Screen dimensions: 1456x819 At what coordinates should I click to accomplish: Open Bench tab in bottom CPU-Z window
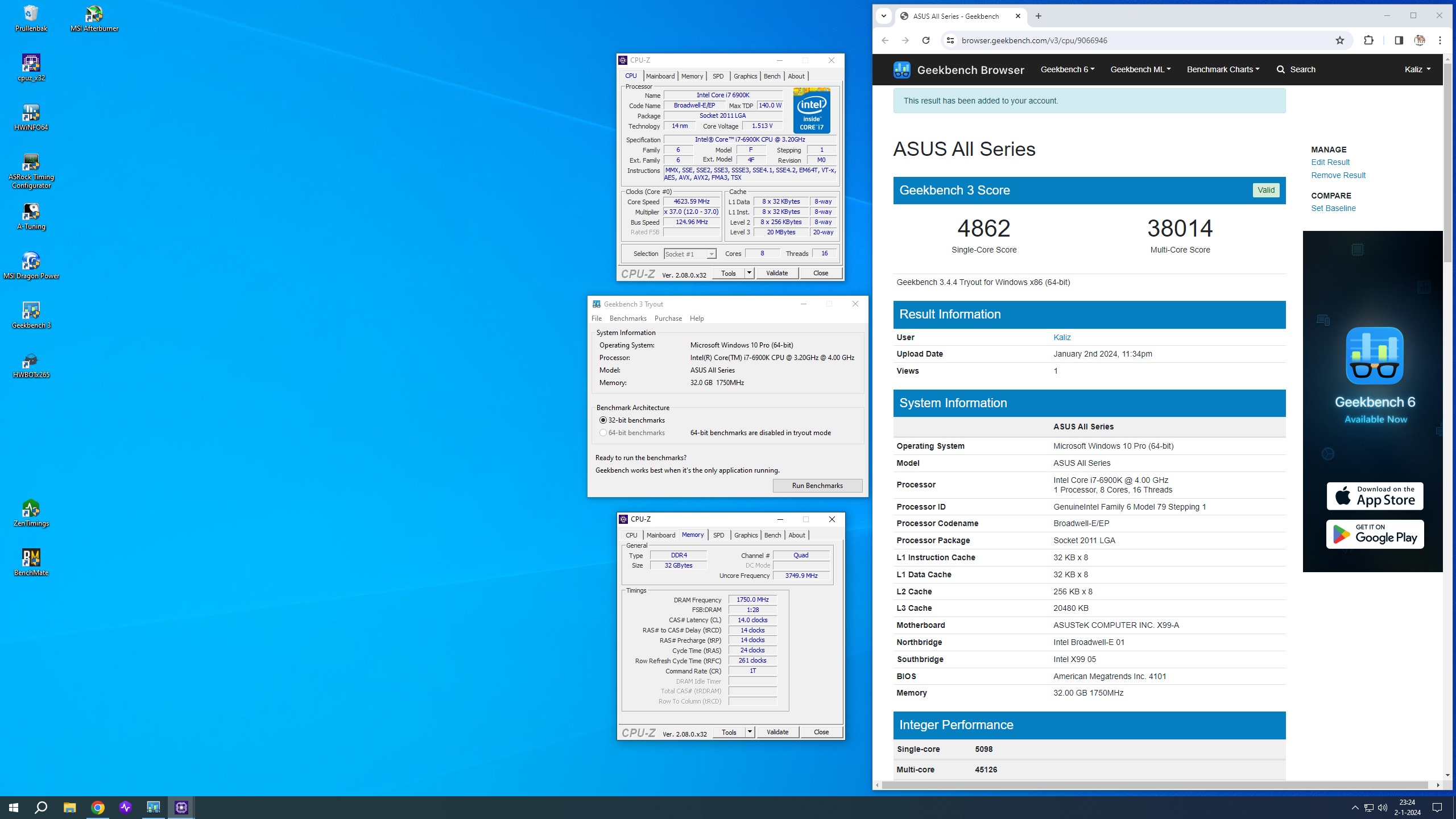[772, 535]
